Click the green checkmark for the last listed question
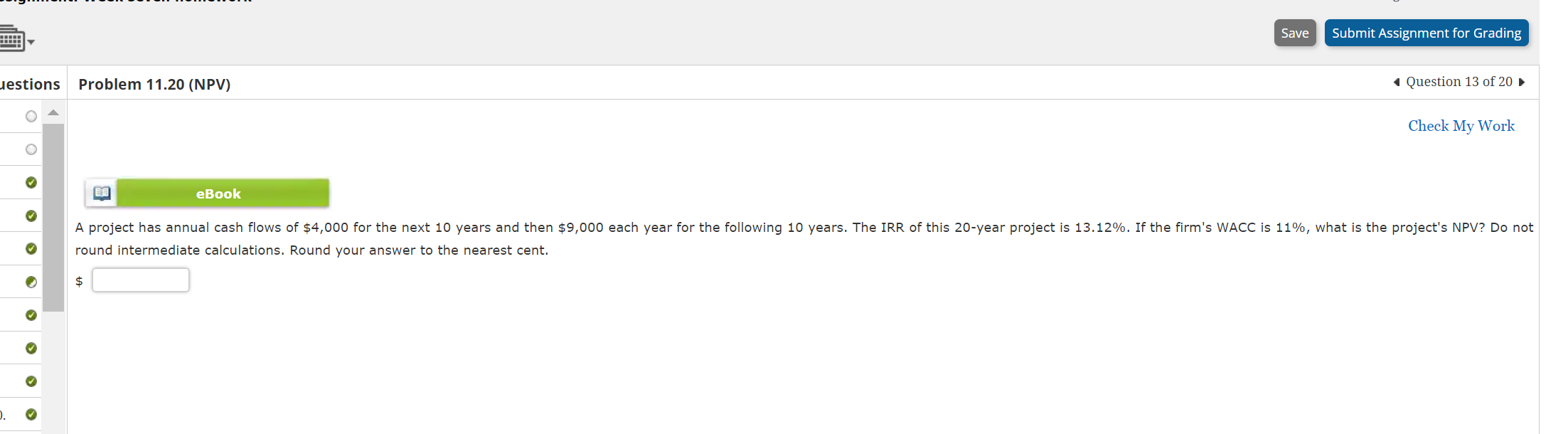 (x=31, y=414)
